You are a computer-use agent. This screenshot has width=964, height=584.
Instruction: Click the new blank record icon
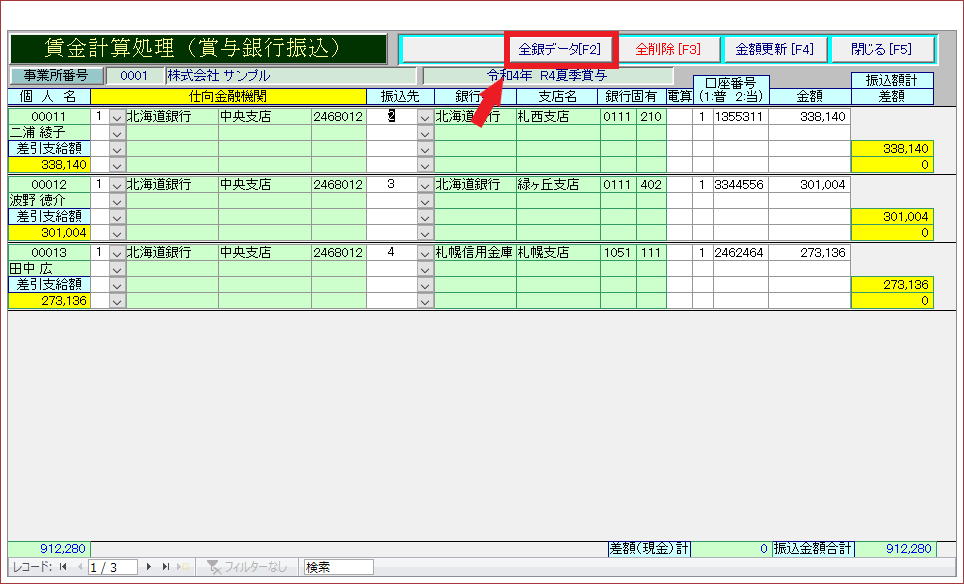click(x=184, y=567)
